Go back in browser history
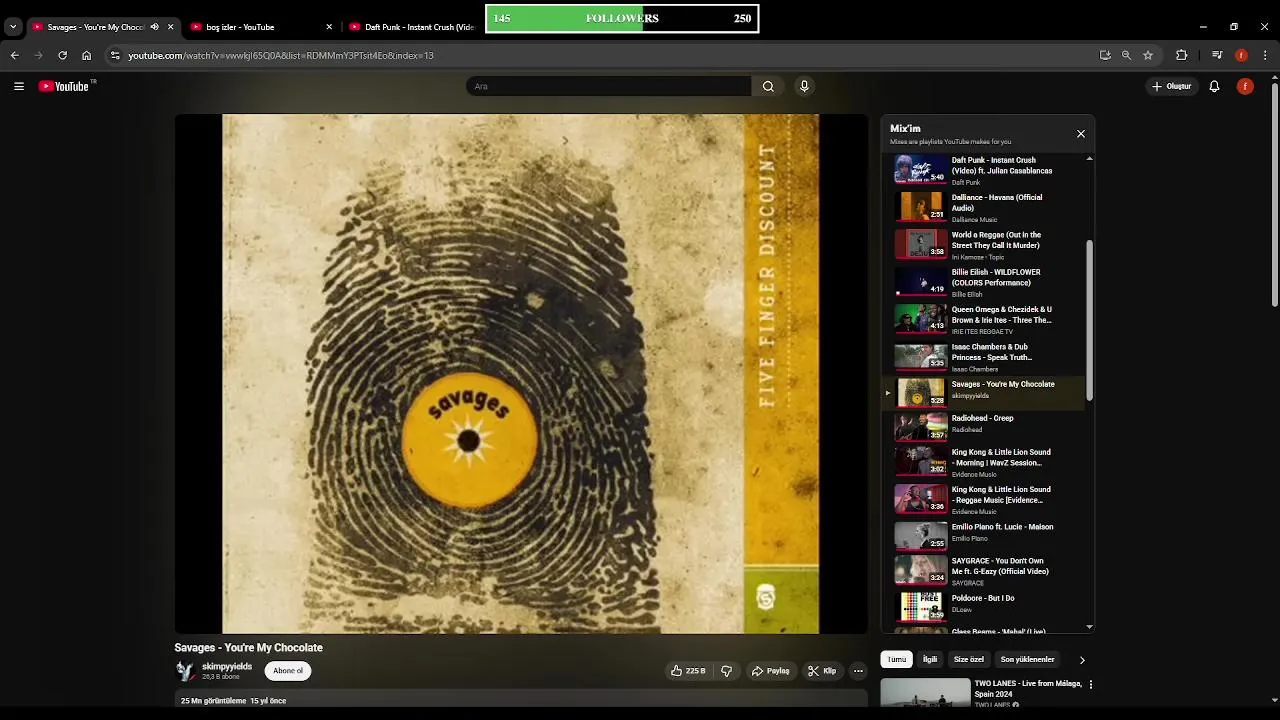The width and height of the screenshot is (1280, 720). 15,55
